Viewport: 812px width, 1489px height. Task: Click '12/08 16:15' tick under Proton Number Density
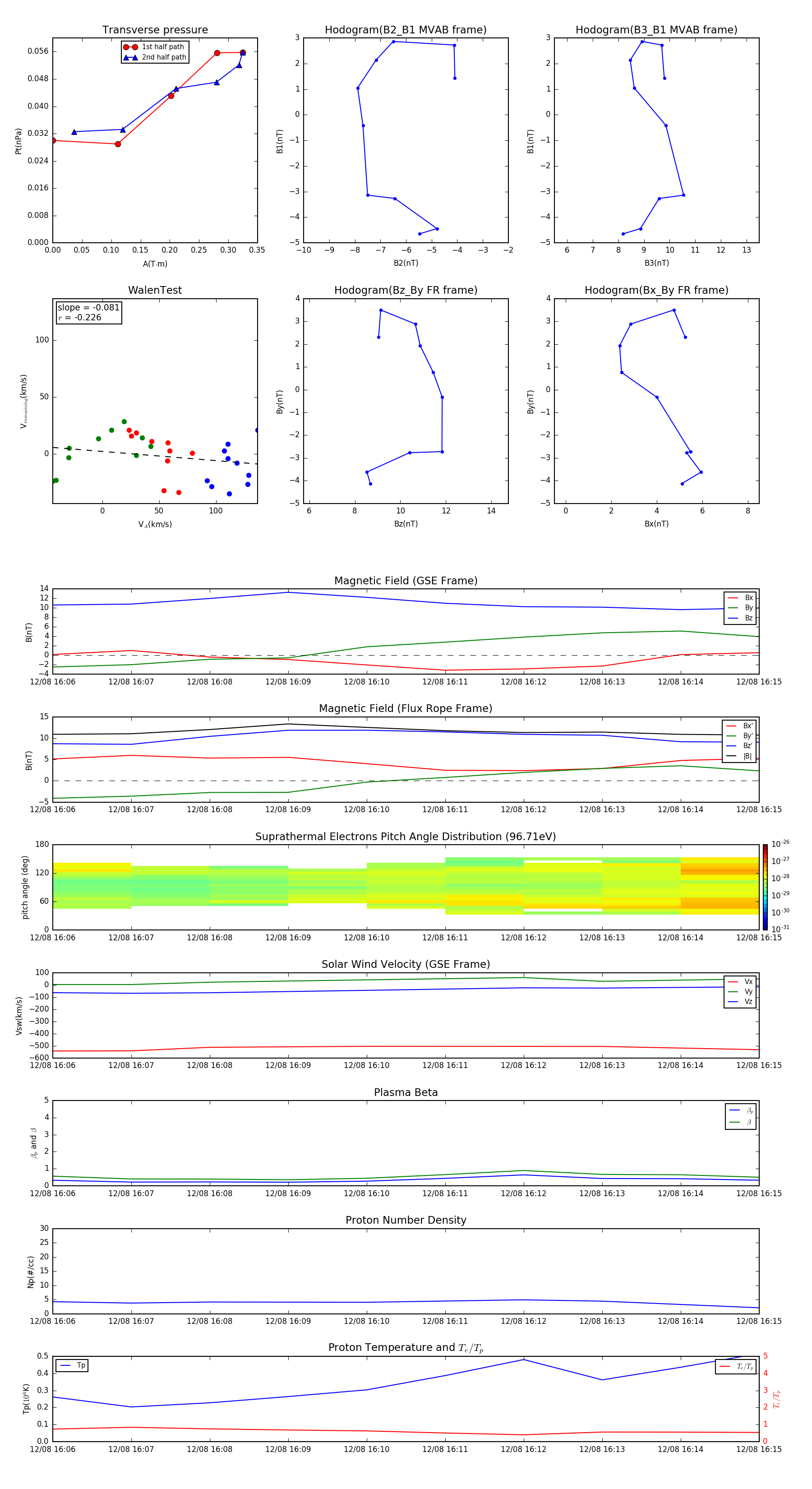pos(759,1321)
